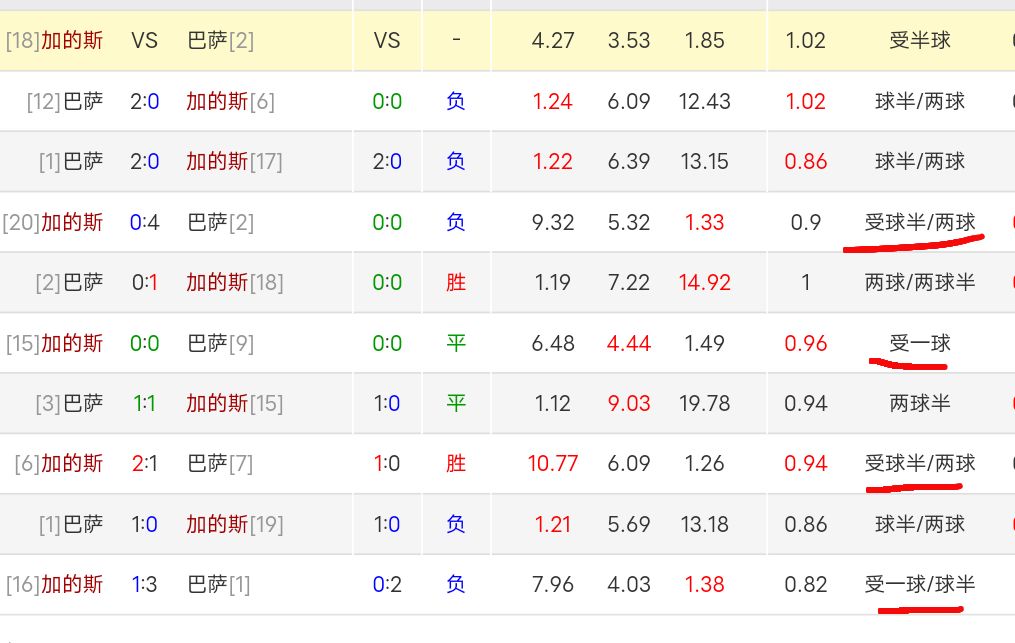Click the 4.27 odds in the highlighted row

pos(553,41)
